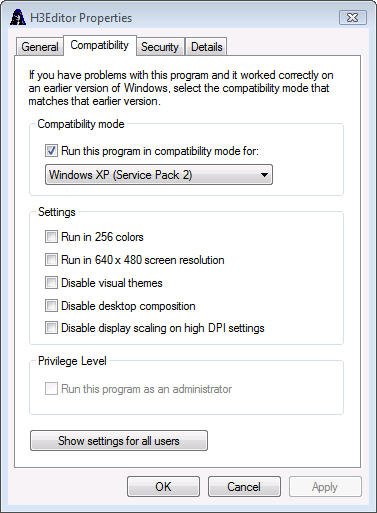The width and height of the screenshot is (377, 513).
Task: Tick Run in 640 x 480 screen resolution
Action: [51, 260]
